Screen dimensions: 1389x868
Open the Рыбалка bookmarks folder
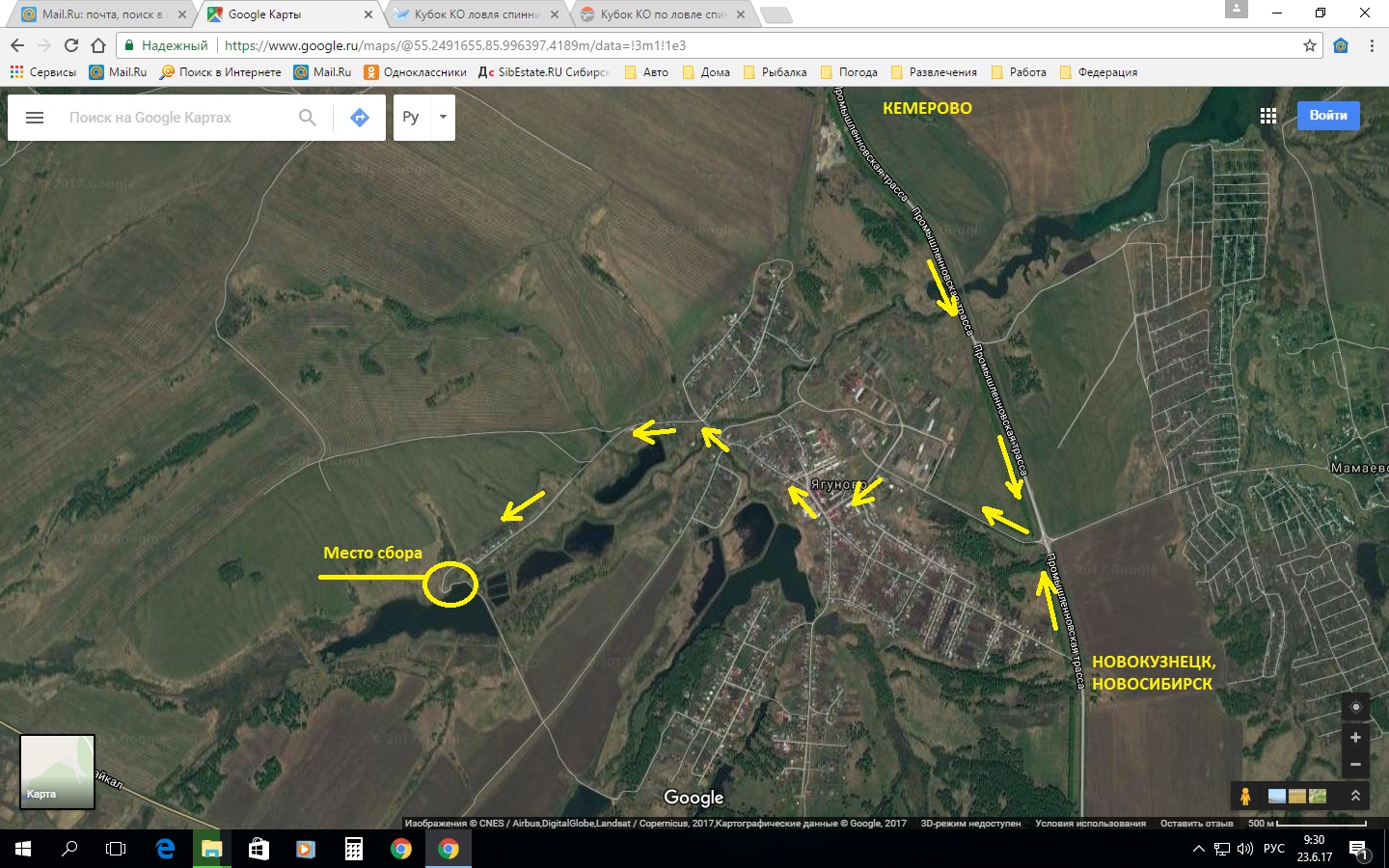[775, 72]
